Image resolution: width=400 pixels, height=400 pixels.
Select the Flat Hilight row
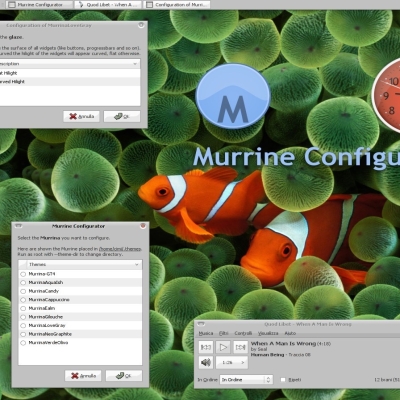coord(70,73)
